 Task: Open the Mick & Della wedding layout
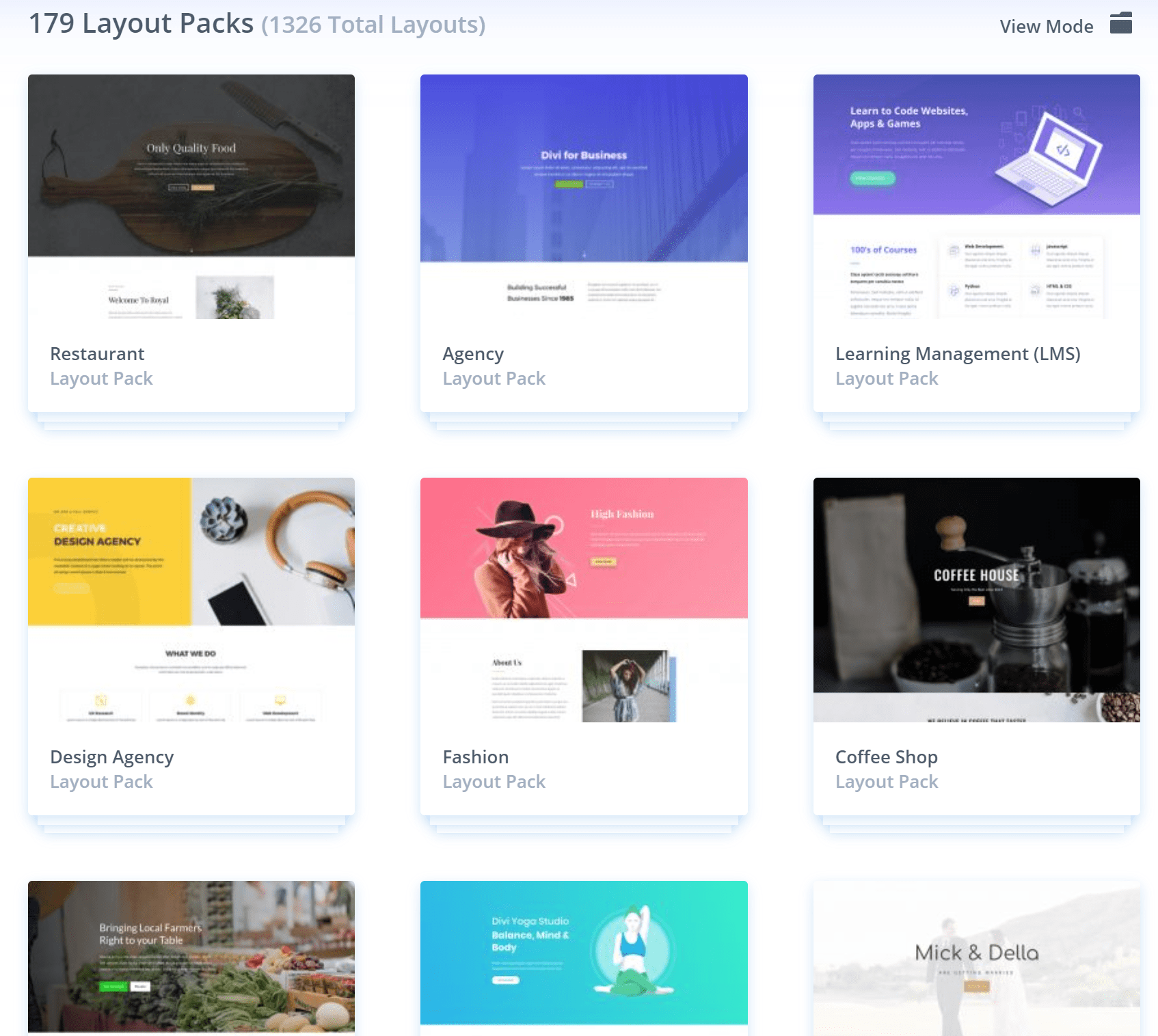[x=976, y=957]
